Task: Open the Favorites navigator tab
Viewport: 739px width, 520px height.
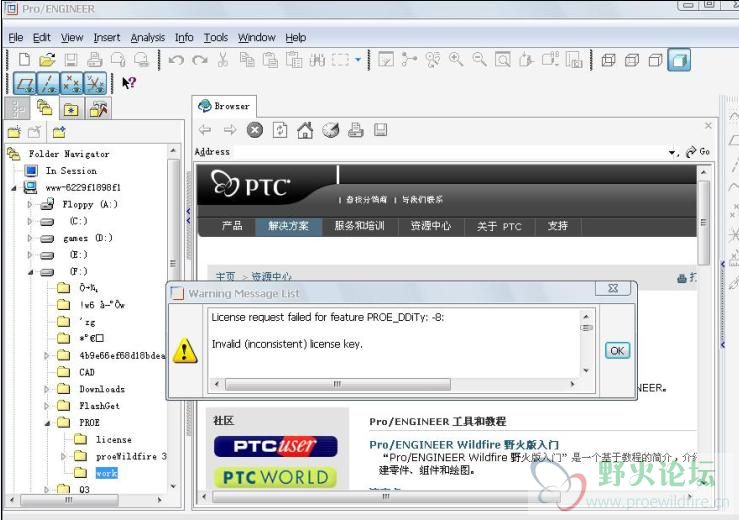Action: (x=71, y=109)
